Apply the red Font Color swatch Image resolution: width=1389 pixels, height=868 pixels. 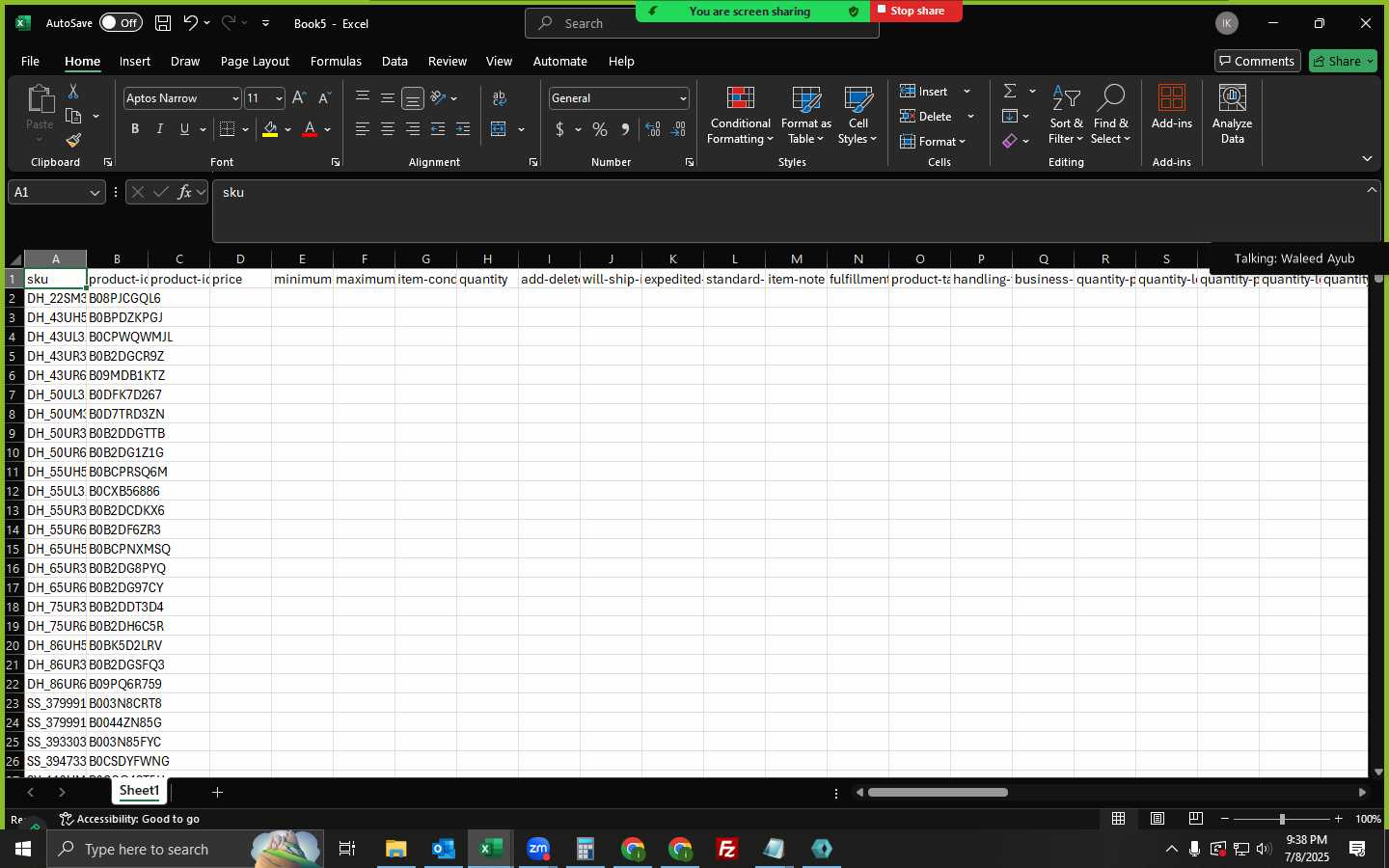310,129
